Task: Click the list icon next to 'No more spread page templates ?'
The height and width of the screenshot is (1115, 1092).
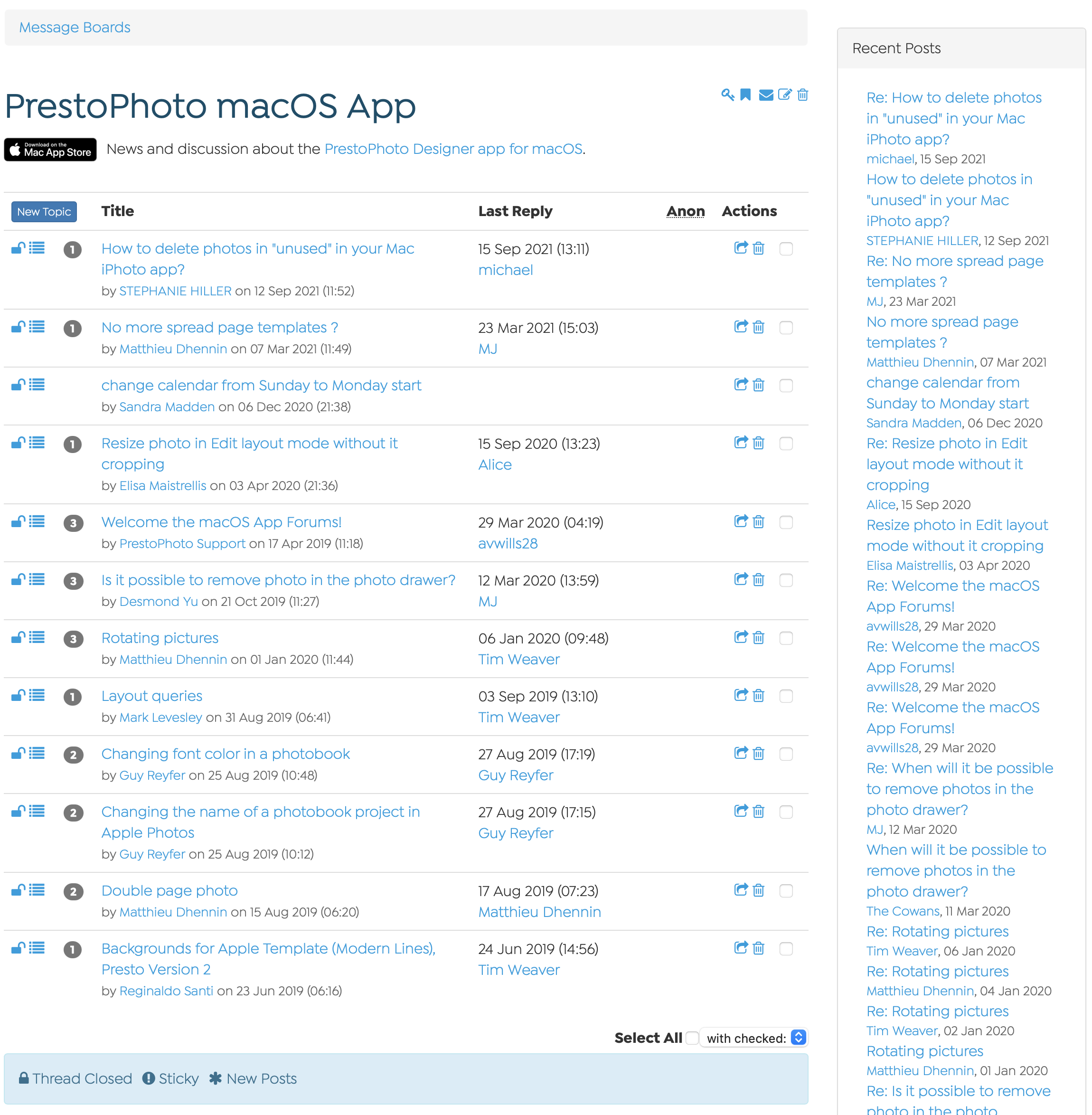Action: pyautogui.click(x=36, y=327)
